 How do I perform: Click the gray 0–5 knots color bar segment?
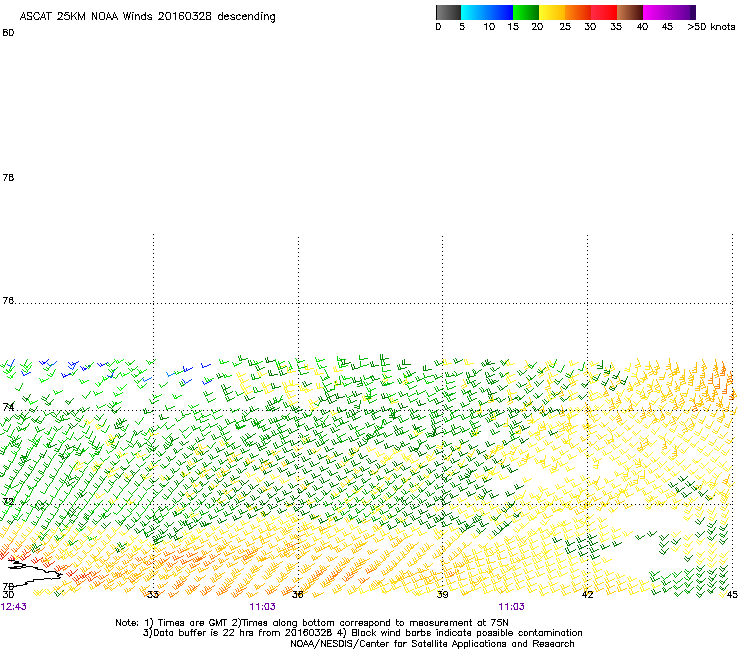pos(448,12)
